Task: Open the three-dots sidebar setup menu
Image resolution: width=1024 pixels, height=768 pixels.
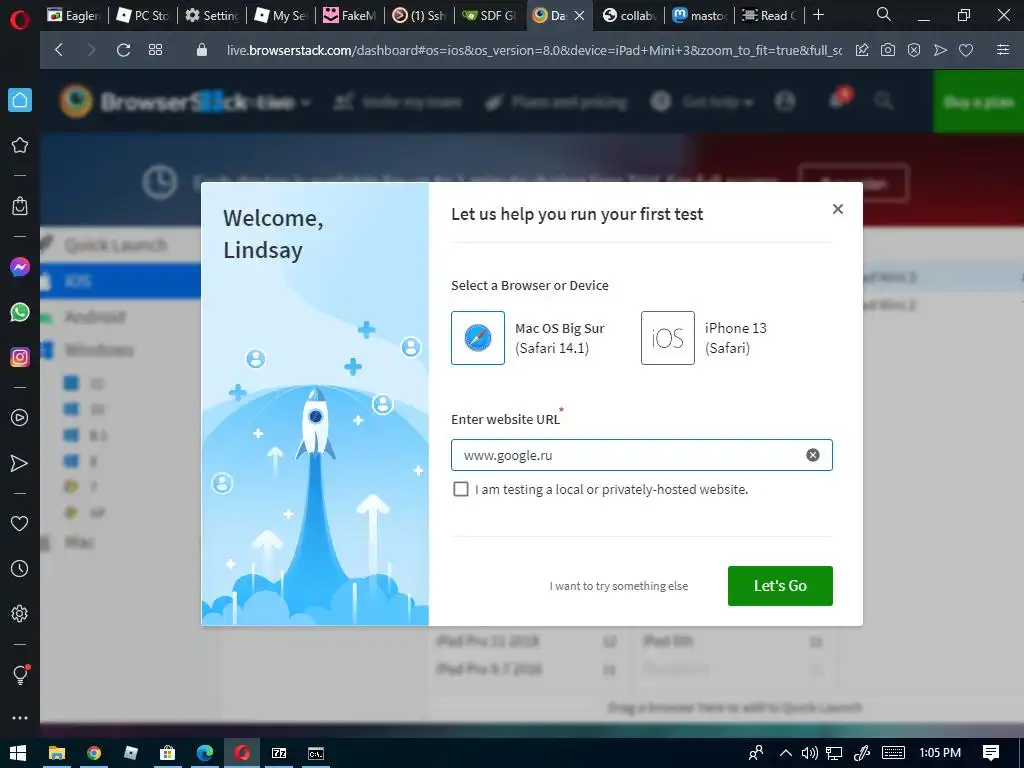Action: tap(20, 718)
